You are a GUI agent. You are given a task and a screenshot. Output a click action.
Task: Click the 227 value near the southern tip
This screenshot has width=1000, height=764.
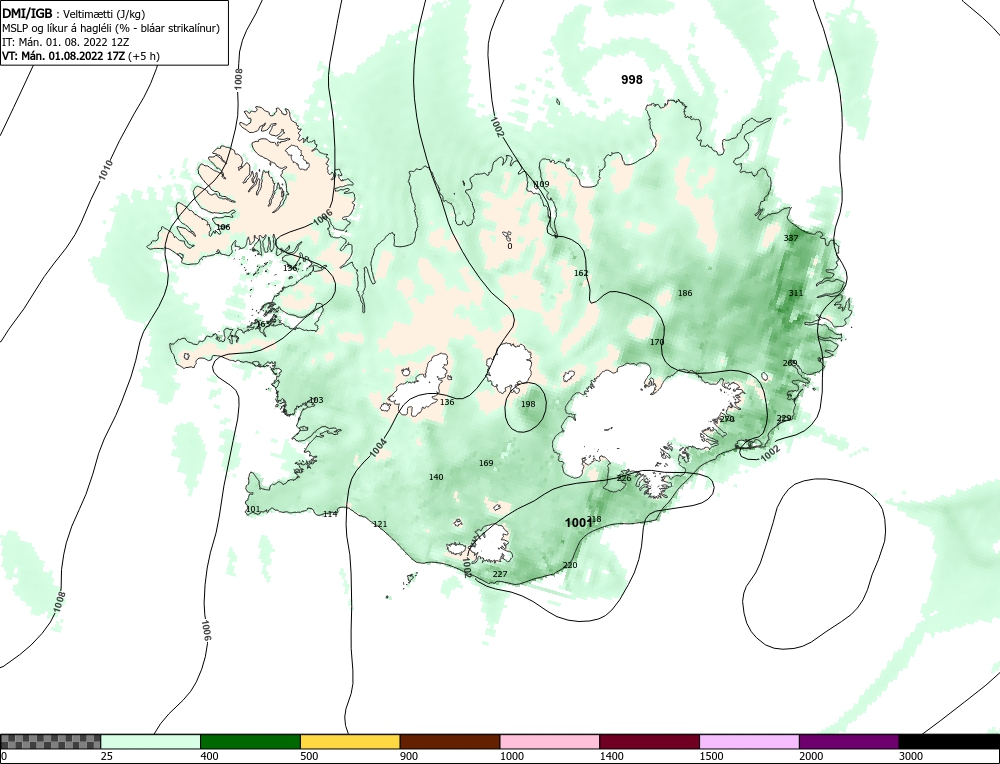tap(500, 574)
